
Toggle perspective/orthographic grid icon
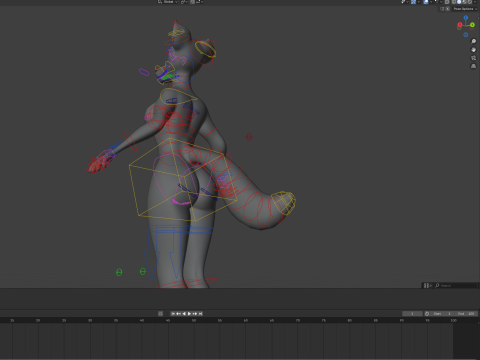(473, 66)
